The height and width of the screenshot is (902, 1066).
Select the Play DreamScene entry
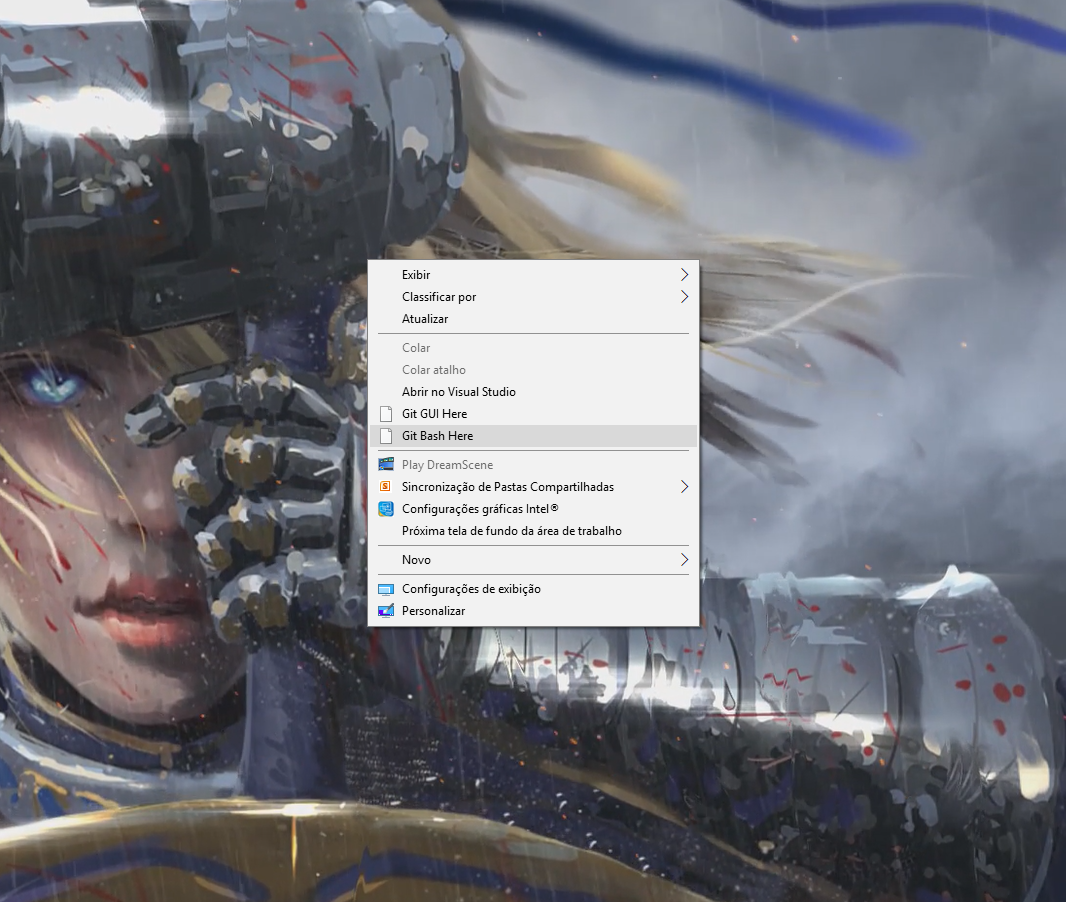click(x=534, y=465)
